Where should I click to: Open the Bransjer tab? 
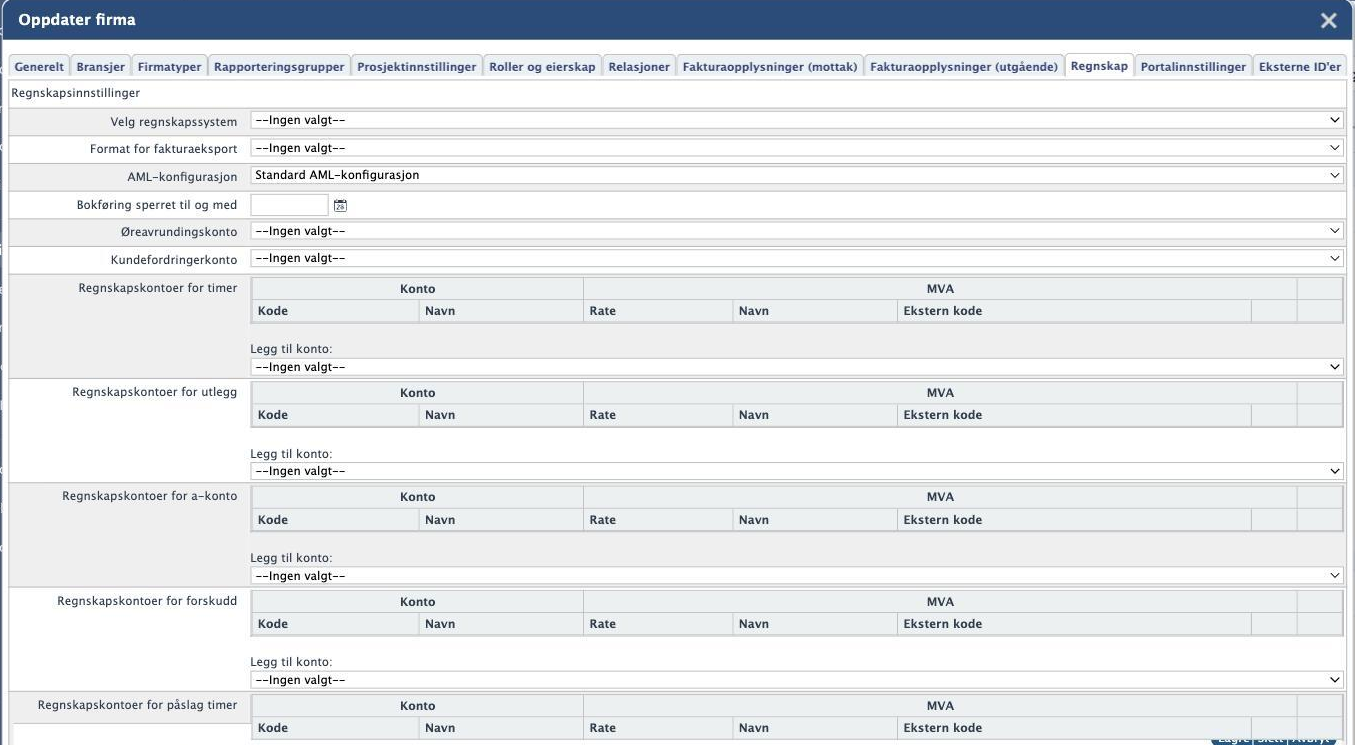[101, 66]
